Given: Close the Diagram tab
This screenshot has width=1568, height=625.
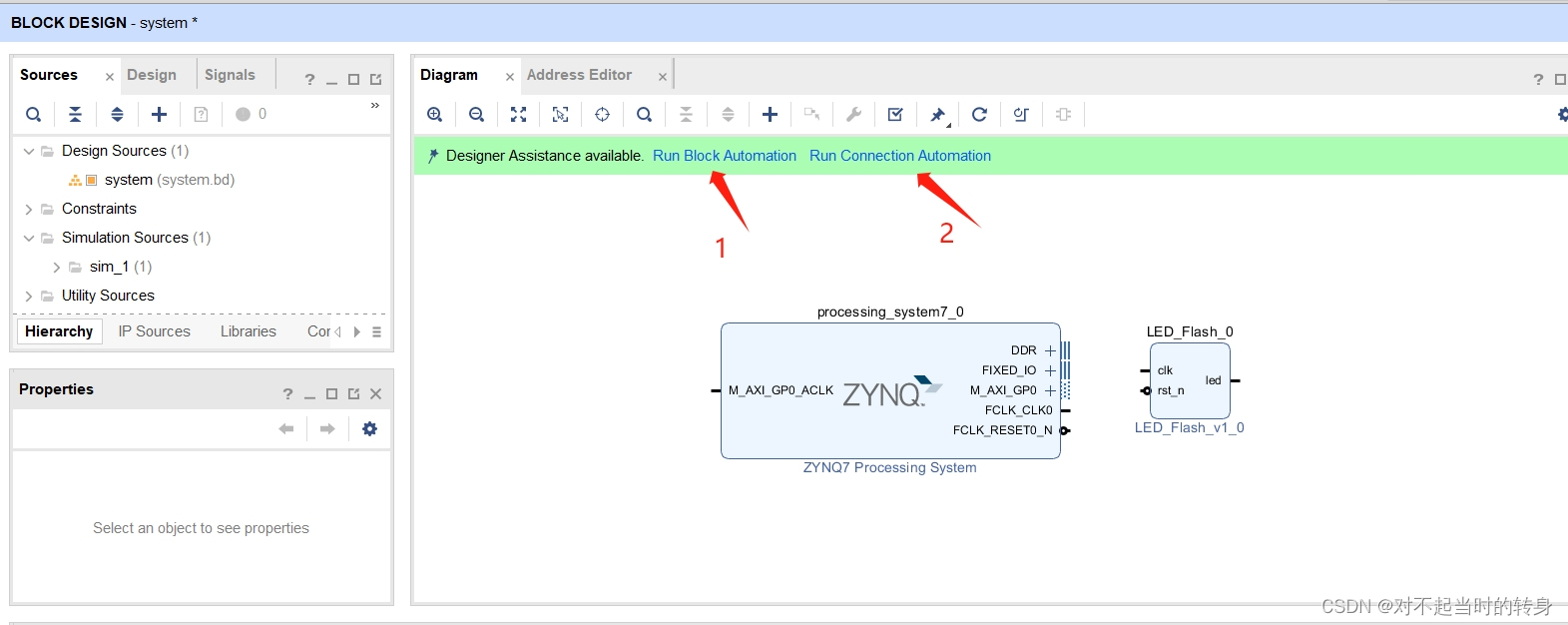Looking at the screenshot, I should click(510, 77).
